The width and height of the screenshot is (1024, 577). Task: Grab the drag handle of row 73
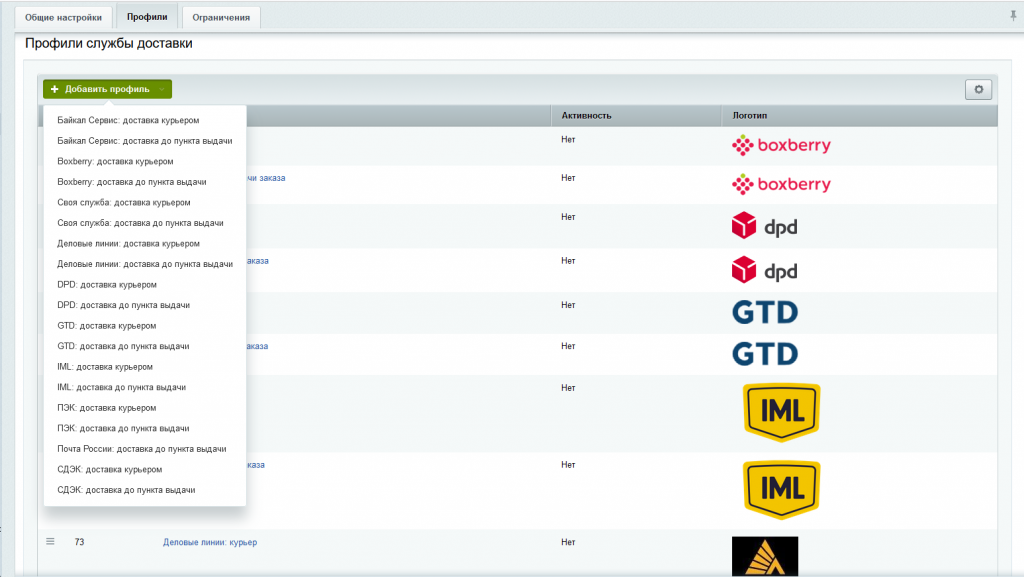(50, 542)
